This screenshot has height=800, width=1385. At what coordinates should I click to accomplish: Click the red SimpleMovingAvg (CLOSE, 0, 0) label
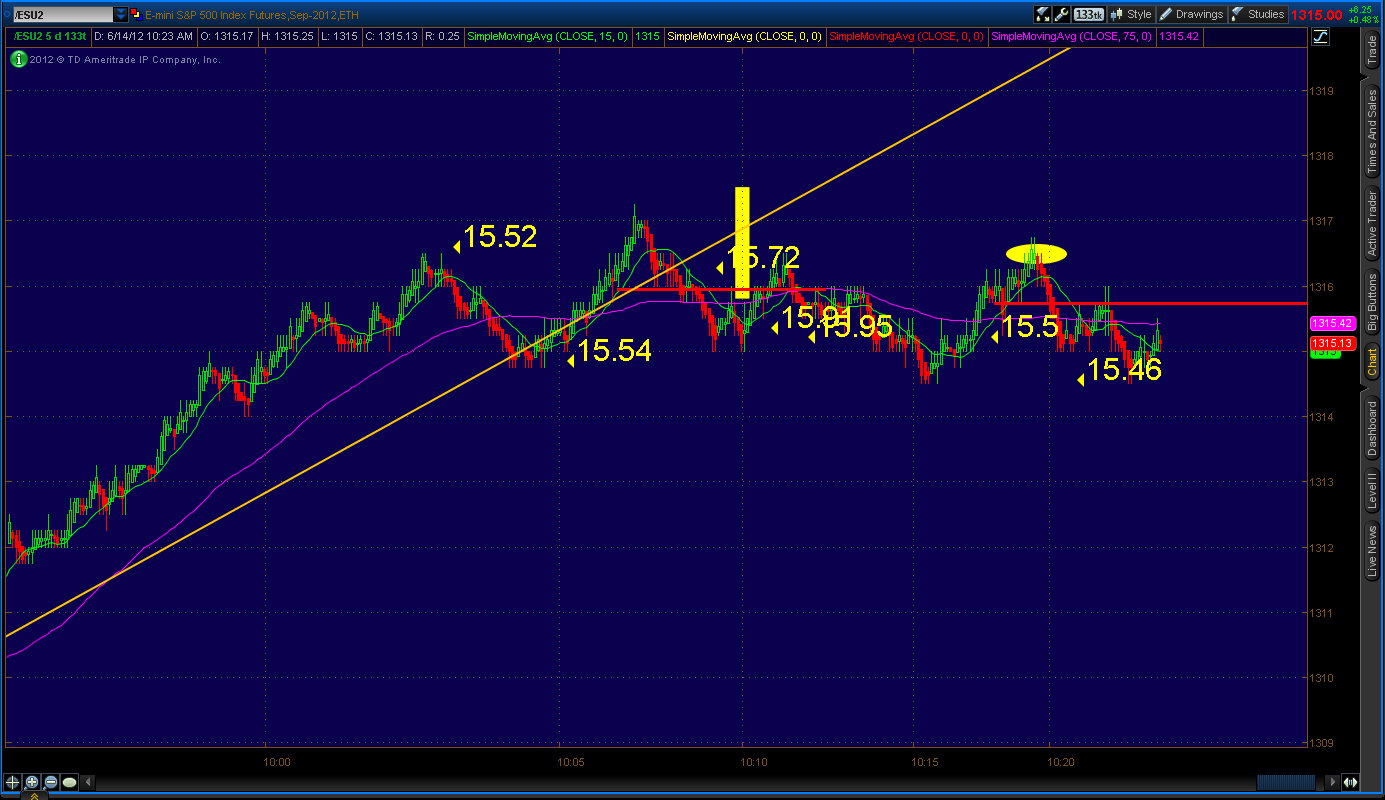click(x=908, y=37)
